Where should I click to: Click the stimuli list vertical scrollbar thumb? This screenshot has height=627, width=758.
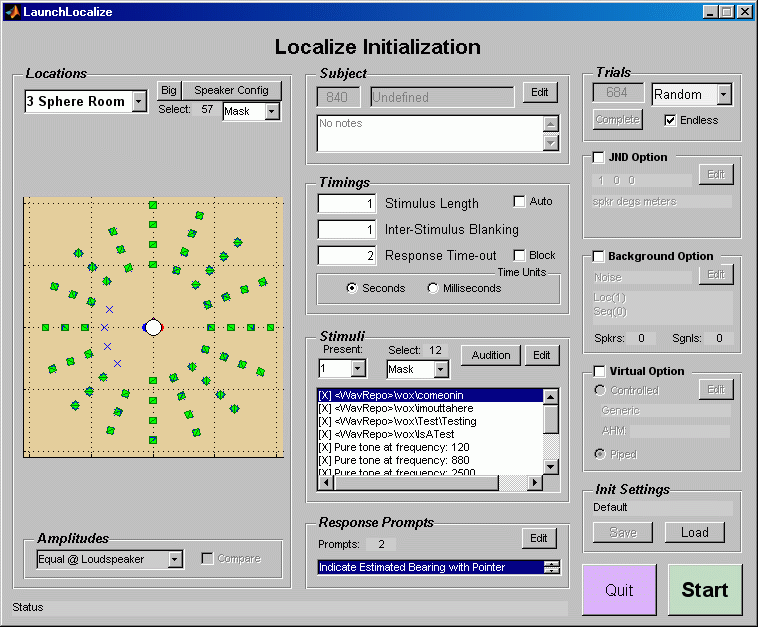pyautogui.click(x=551, y=420)
